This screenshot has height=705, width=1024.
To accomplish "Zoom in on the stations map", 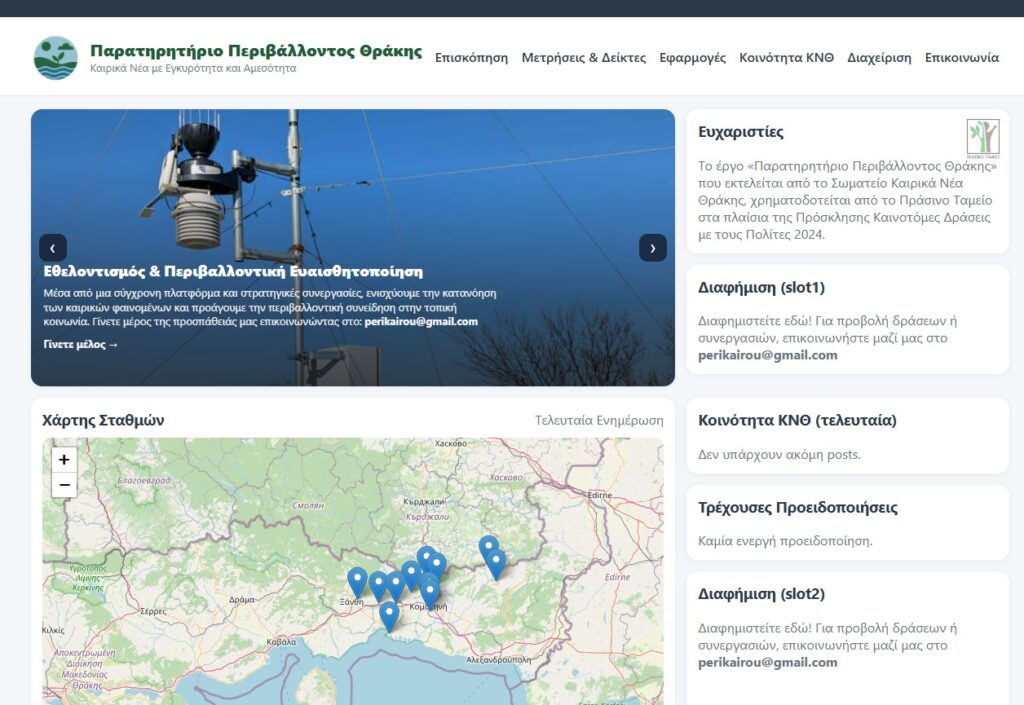I will tap(64, 460).
